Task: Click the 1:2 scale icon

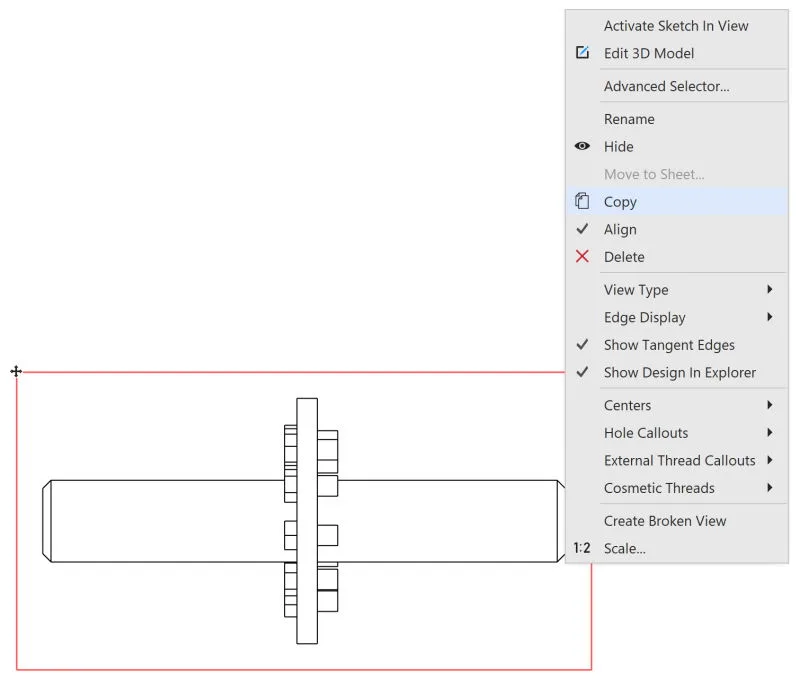Action: click(582, 548)
